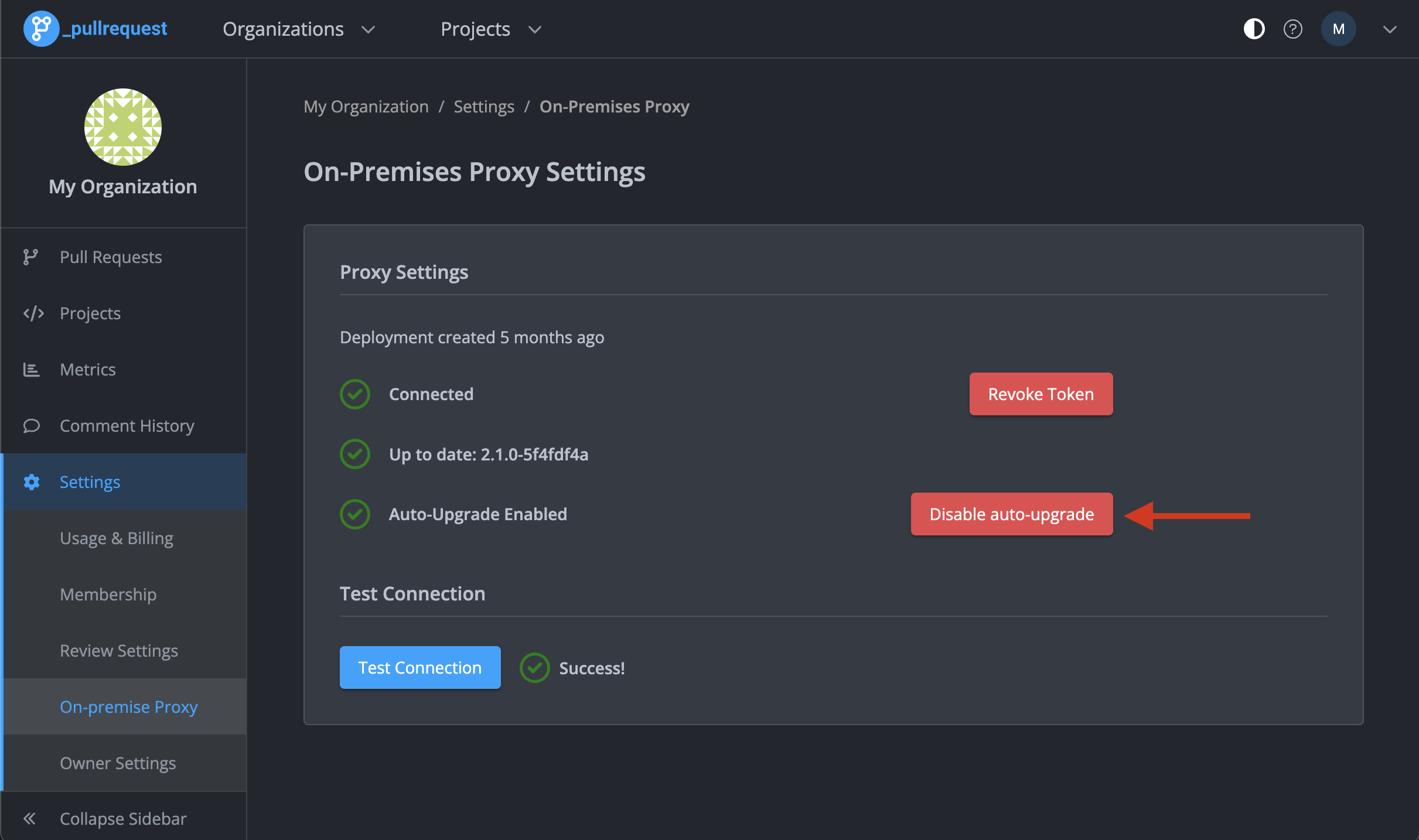This screenshot has height=840, width=1419.
Task: Click the 'Success!' result text
Action: pos(592,668)
